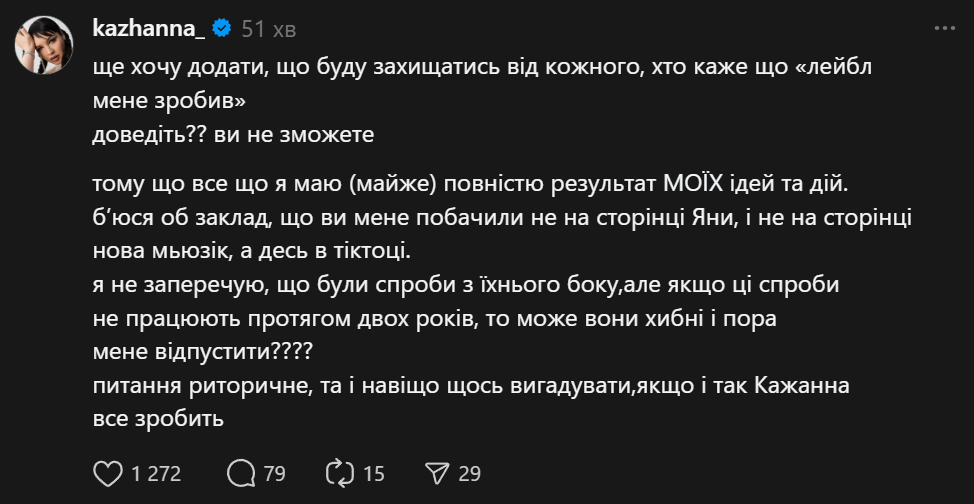Viewport: 974px width, 504px height.
Task: Open replies via the comment bubble icon
Action: pos(241,472)
